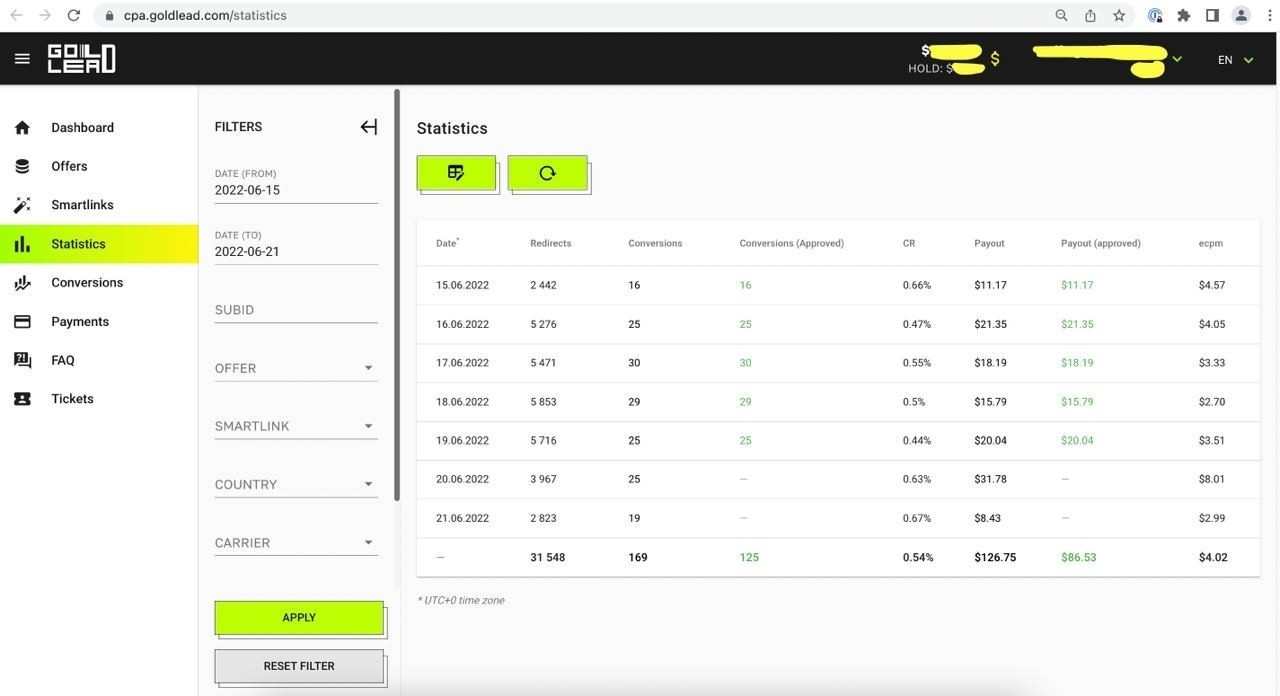Viewport: 1280px width, 696px height.
Task: Click the 0.67% CR cell
Action: tap(917, 518)
